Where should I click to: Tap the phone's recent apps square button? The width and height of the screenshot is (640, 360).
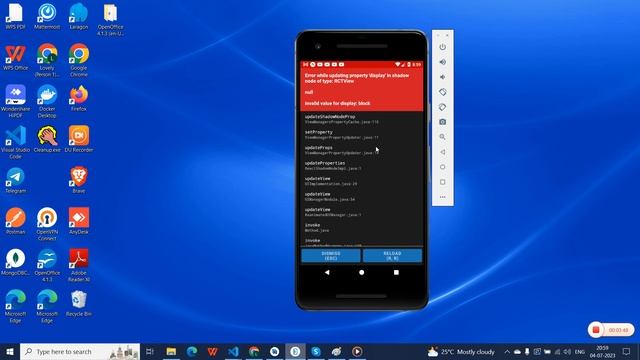pyautogui.click(x=396, y=272)
